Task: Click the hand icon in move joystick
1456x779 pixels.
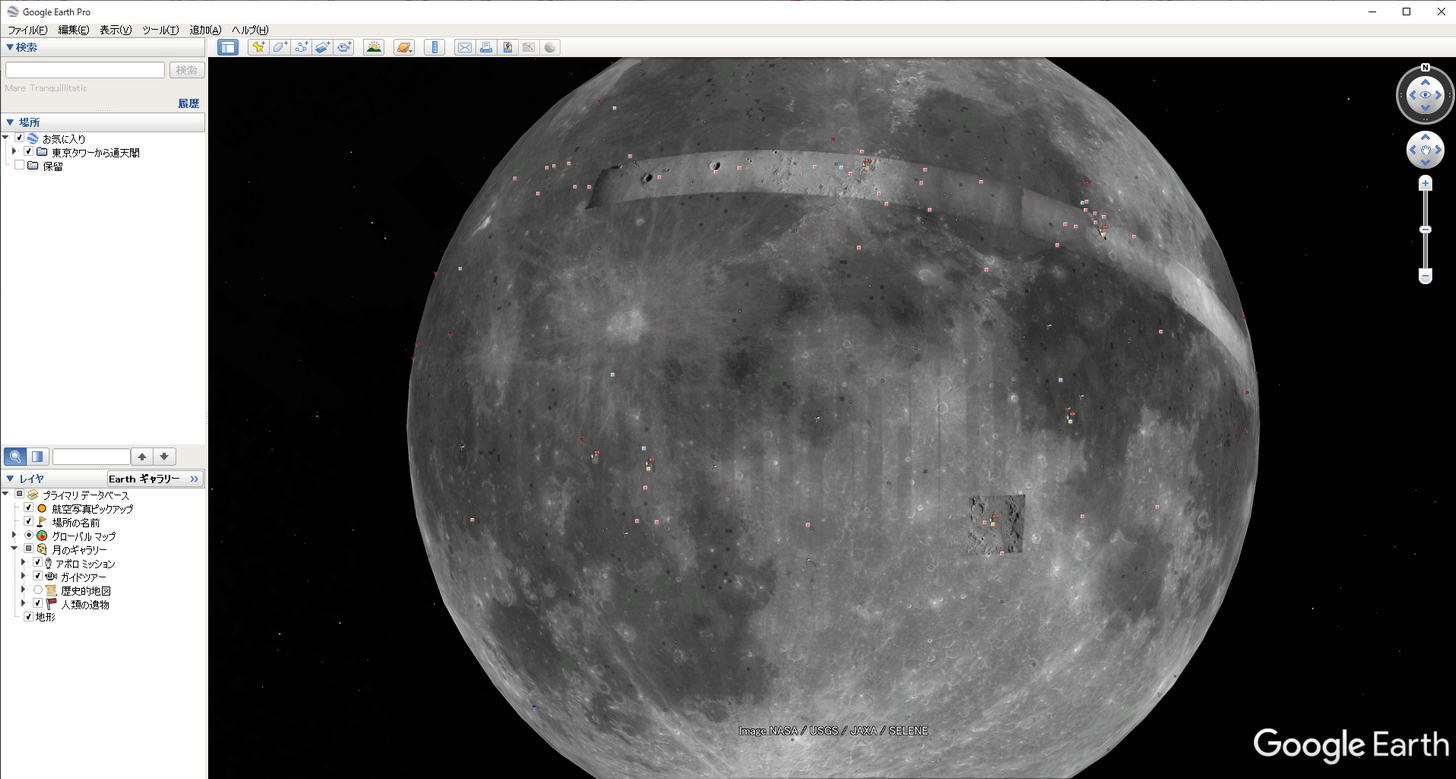Action: pos(1425,150)
